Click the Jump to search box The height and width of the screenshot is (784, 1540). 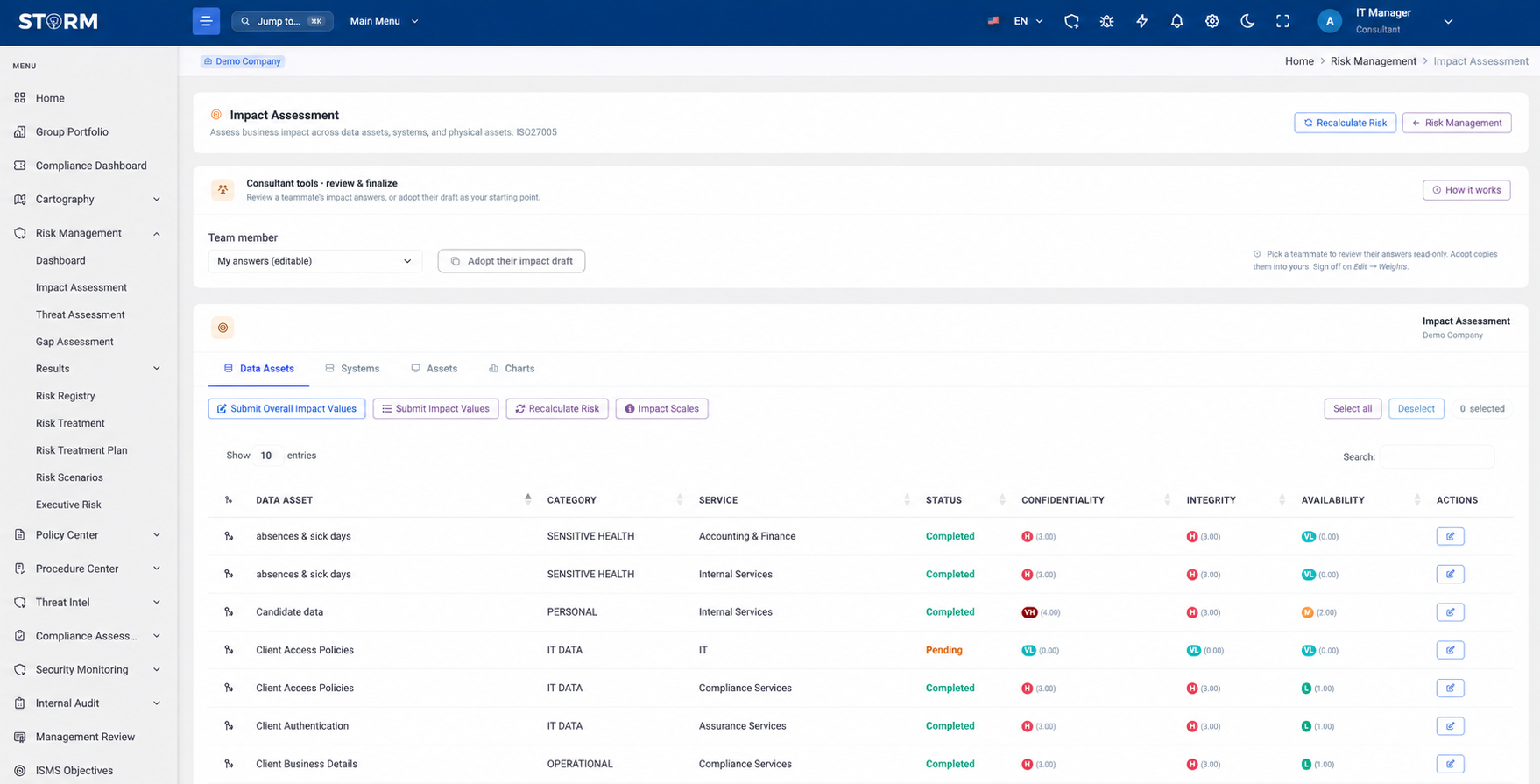(282, 21)
